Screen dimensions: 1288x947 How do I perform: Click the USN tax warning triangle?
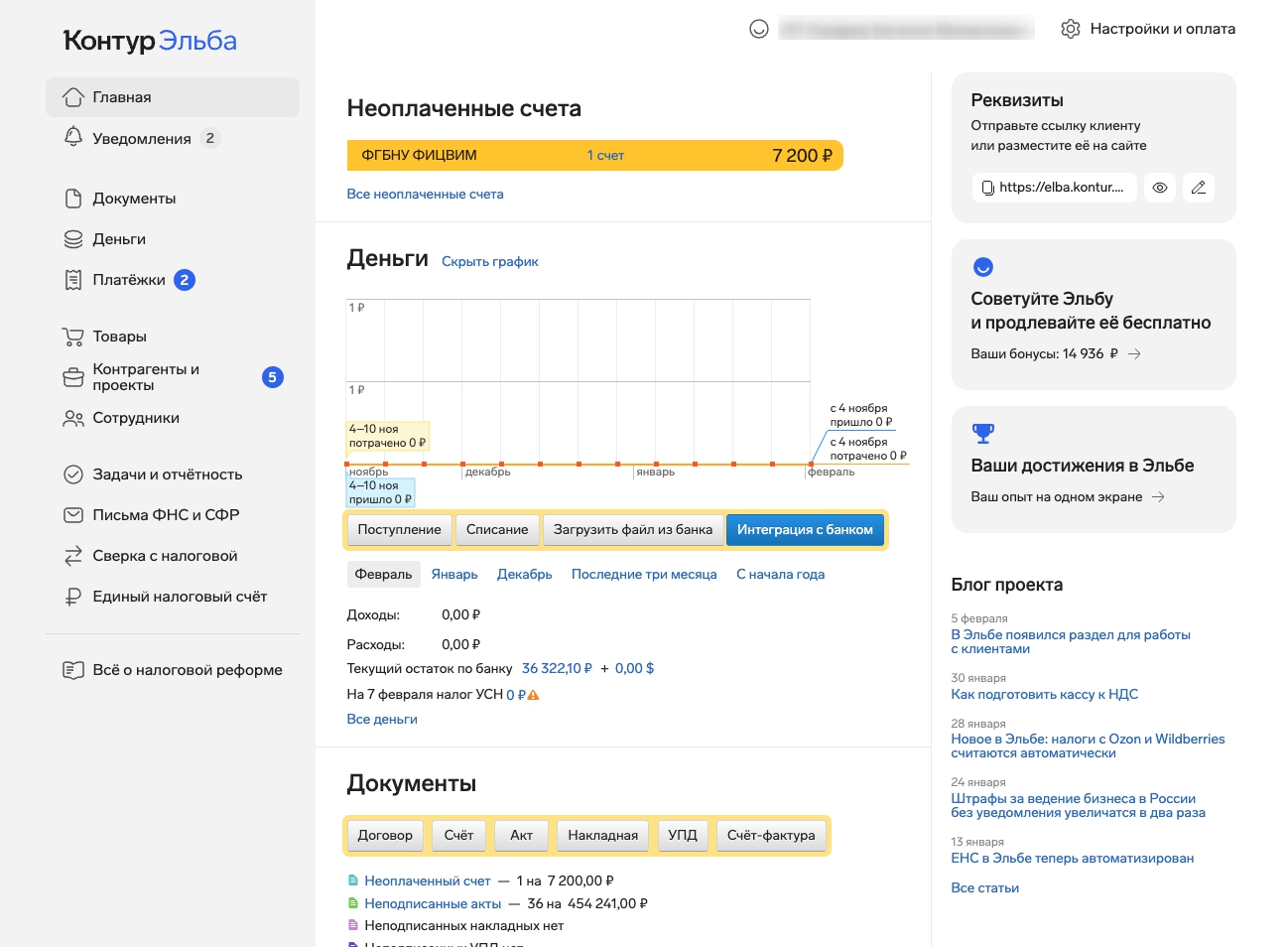(x=533, y=695)
